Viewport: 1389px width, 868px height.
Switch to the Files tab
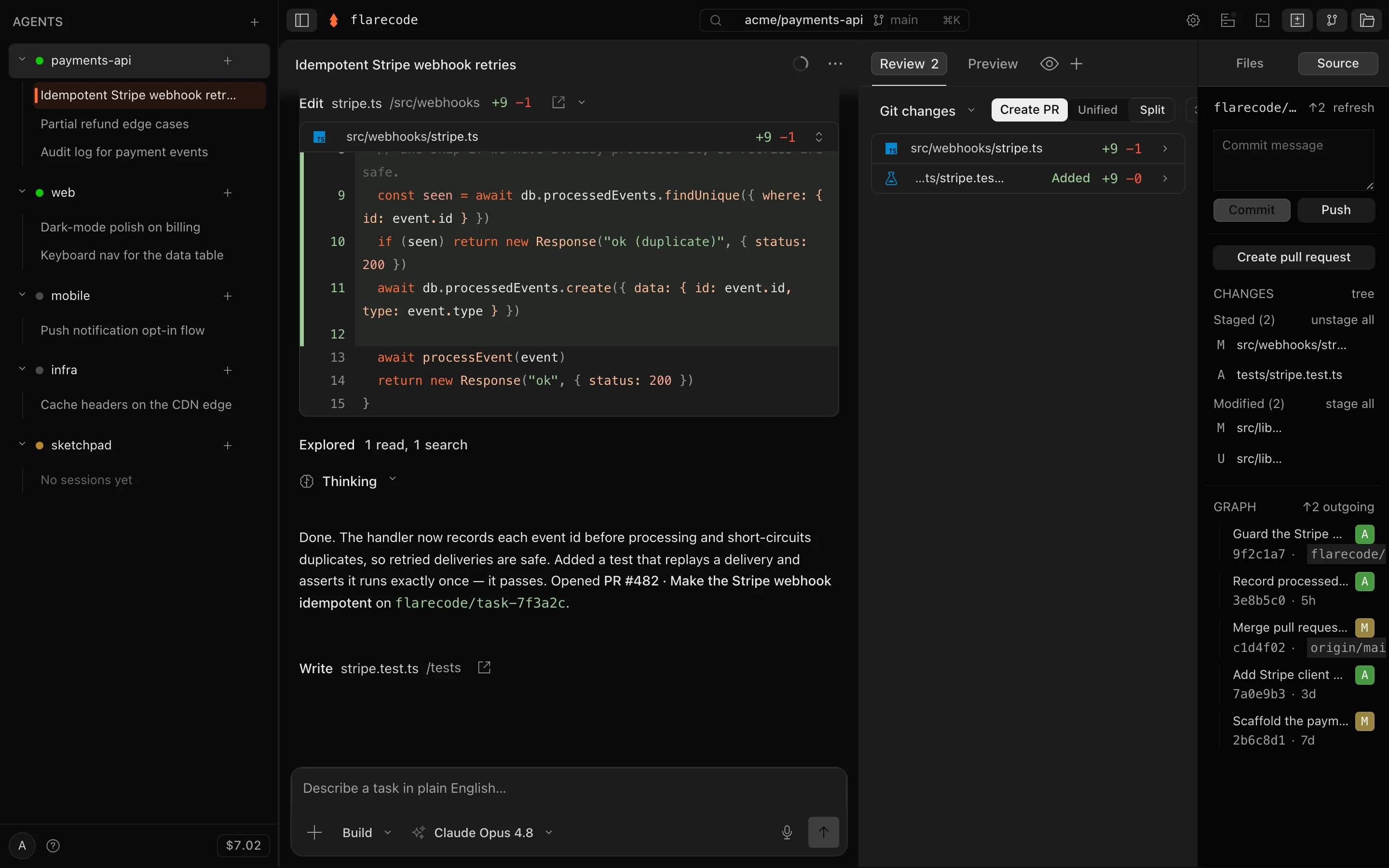pos(1250,63)
